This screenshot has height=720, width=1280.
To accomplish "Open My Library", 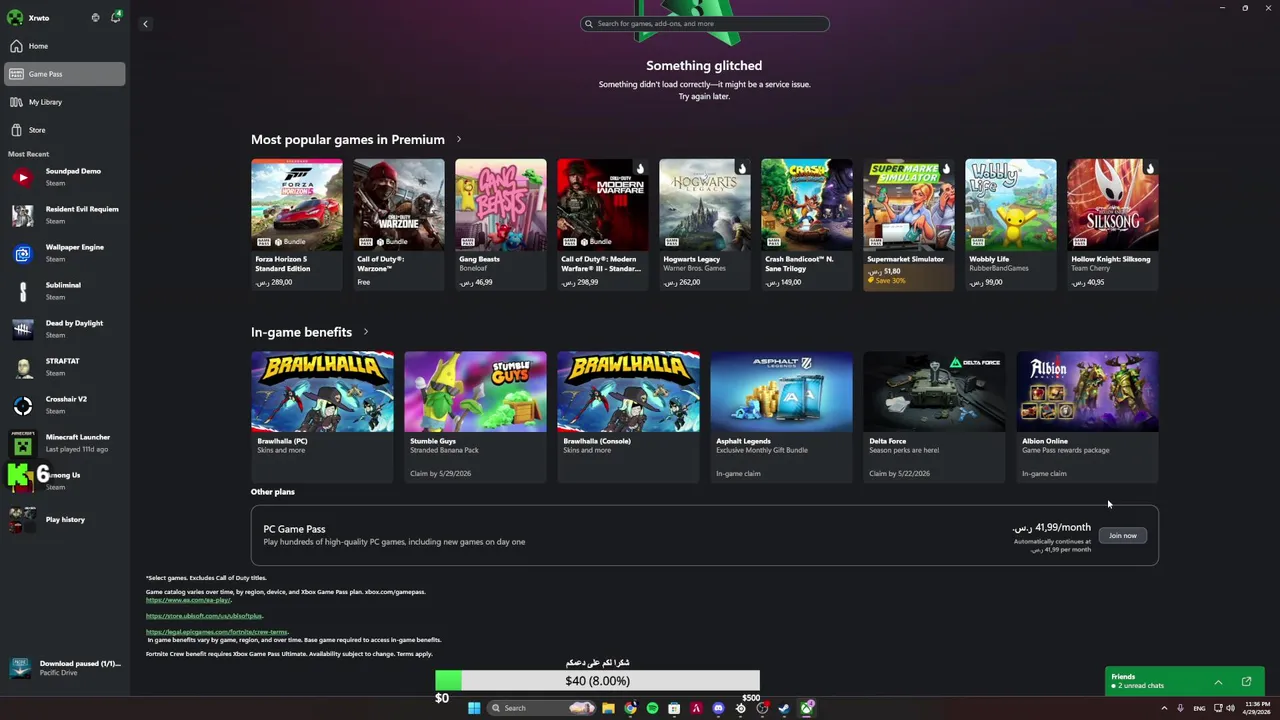I will (x=65, y=102).
